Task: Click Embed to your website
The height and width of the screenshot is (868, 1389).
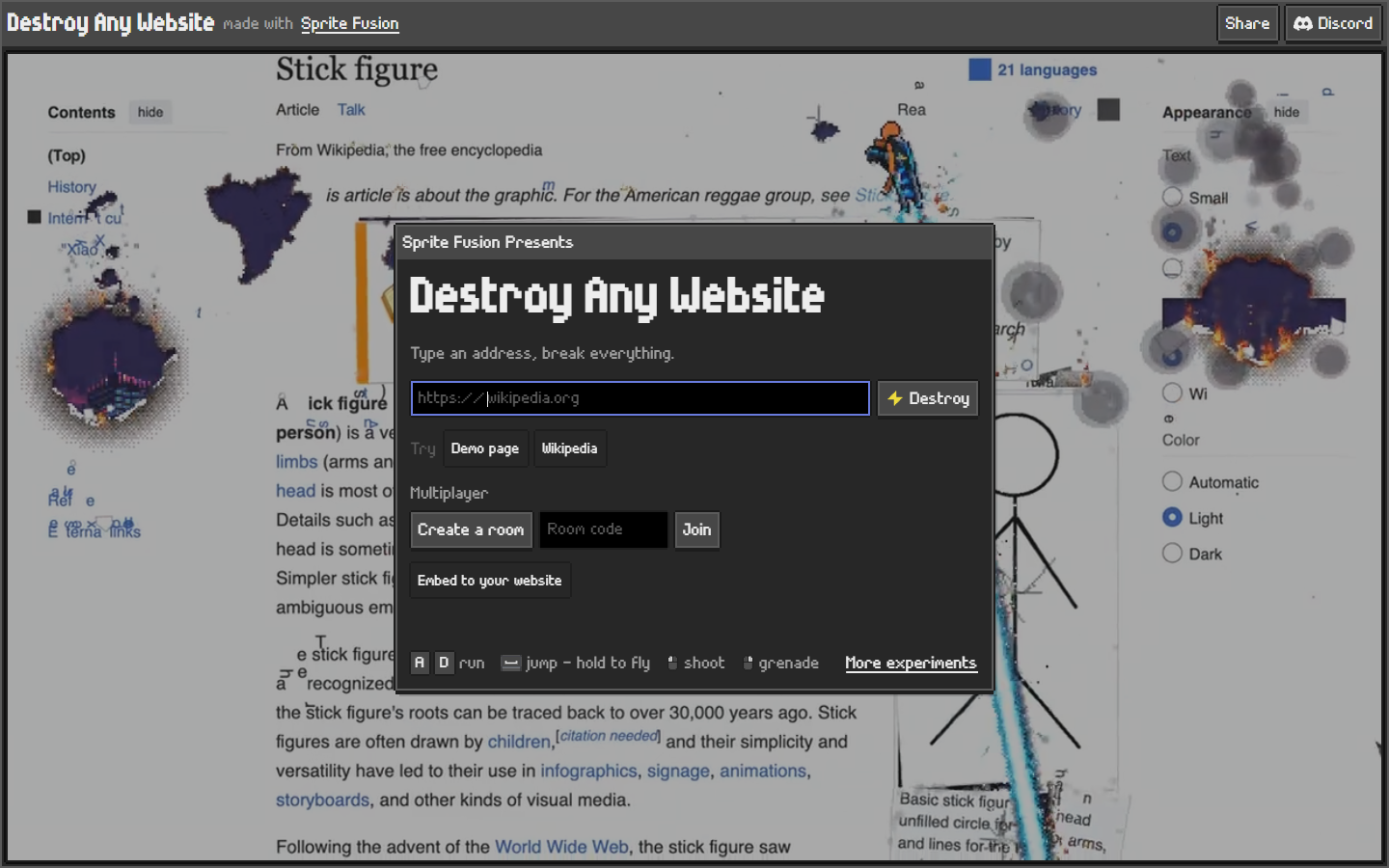Action: (490, 581)
